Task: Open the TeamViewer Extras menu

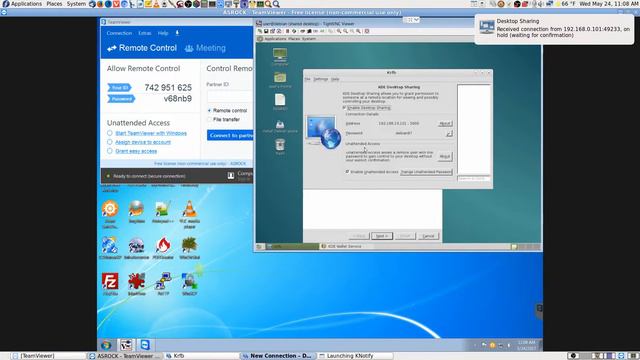Action: pyautogui.click(x=144, y=33)
